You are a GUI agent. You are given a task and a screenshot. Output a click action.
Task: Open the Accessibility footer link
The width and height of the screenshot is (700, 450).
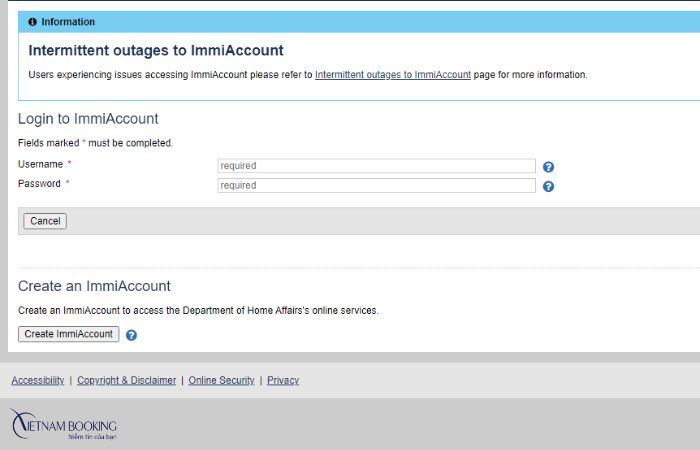37,380
